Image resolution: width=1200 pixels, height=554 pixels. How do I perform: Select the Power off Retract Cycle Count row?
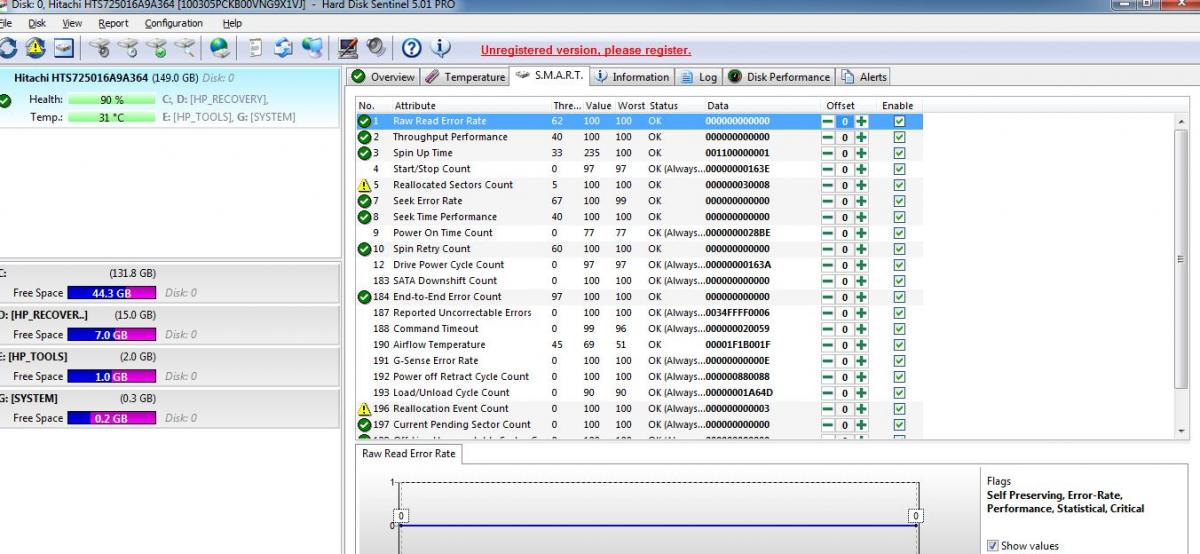(x=640, y=377)
